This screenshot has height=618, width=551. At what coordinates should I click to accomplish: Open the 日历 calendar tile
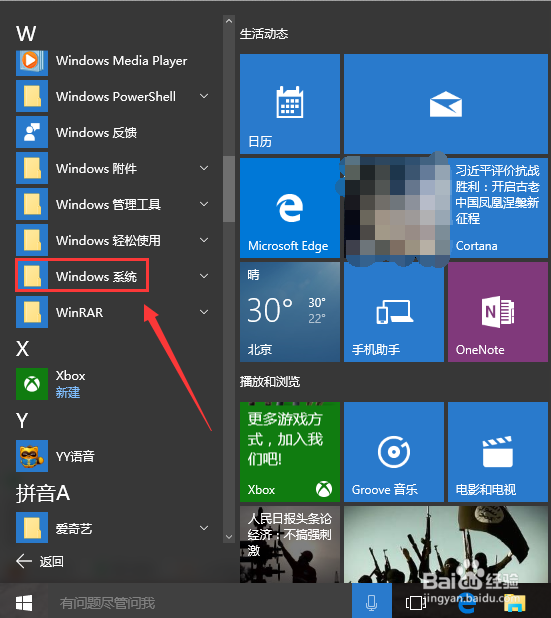[x=290, y=104]
